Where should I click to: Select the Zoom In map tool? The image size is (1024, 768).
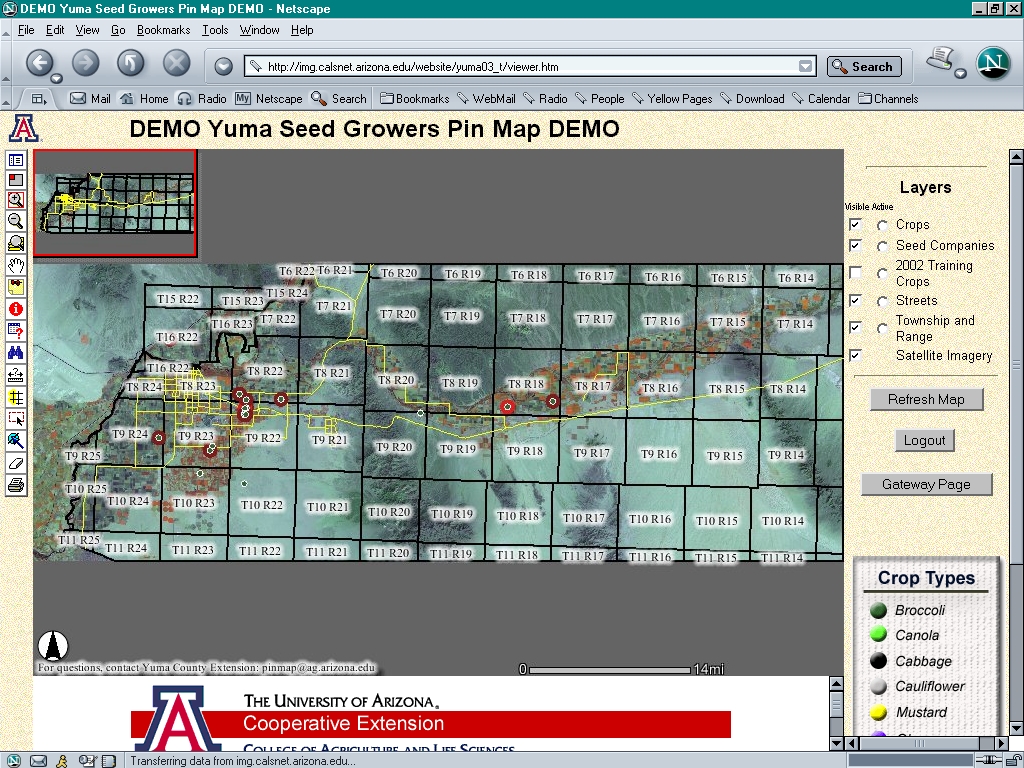tap(16, 200)
